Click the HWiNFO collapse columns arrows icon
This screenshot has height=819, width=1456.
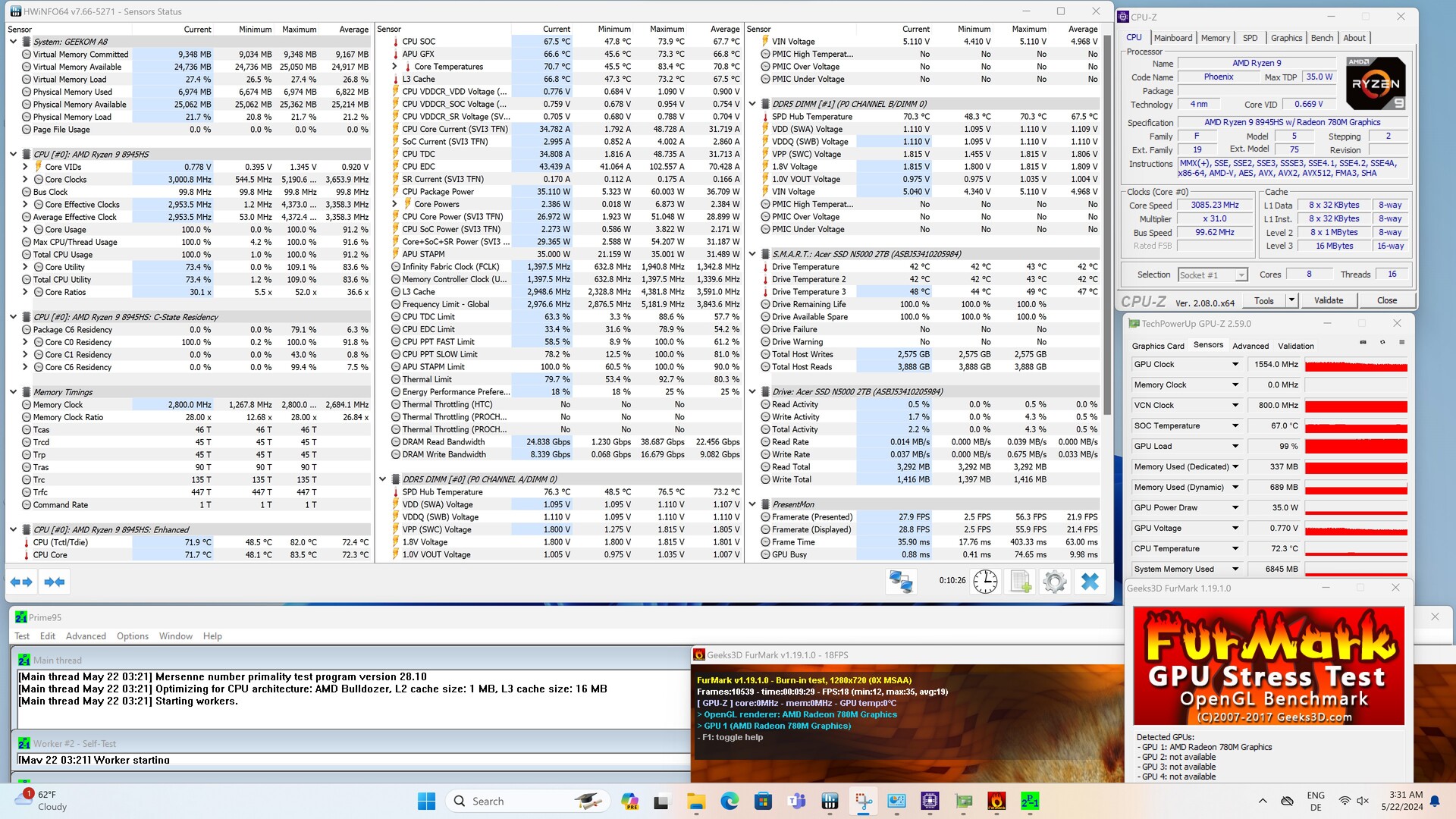(x=55, y=582)
